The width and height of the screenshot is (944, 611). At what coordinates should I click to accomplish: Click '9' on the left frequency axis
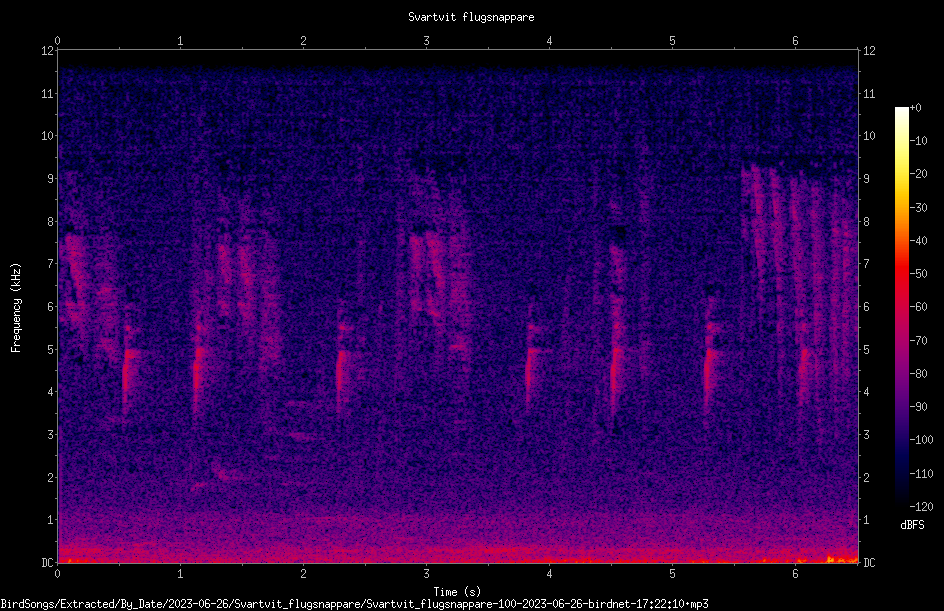(x=51, y=179)
